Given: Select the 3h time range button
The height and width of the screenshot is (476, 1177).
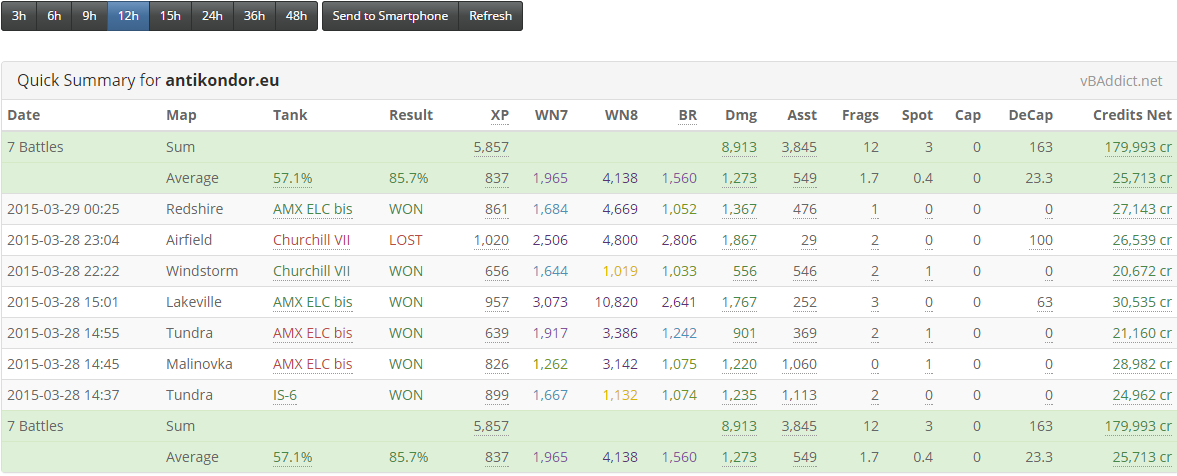Looking at the screenshot, I should tap(20, 16).
